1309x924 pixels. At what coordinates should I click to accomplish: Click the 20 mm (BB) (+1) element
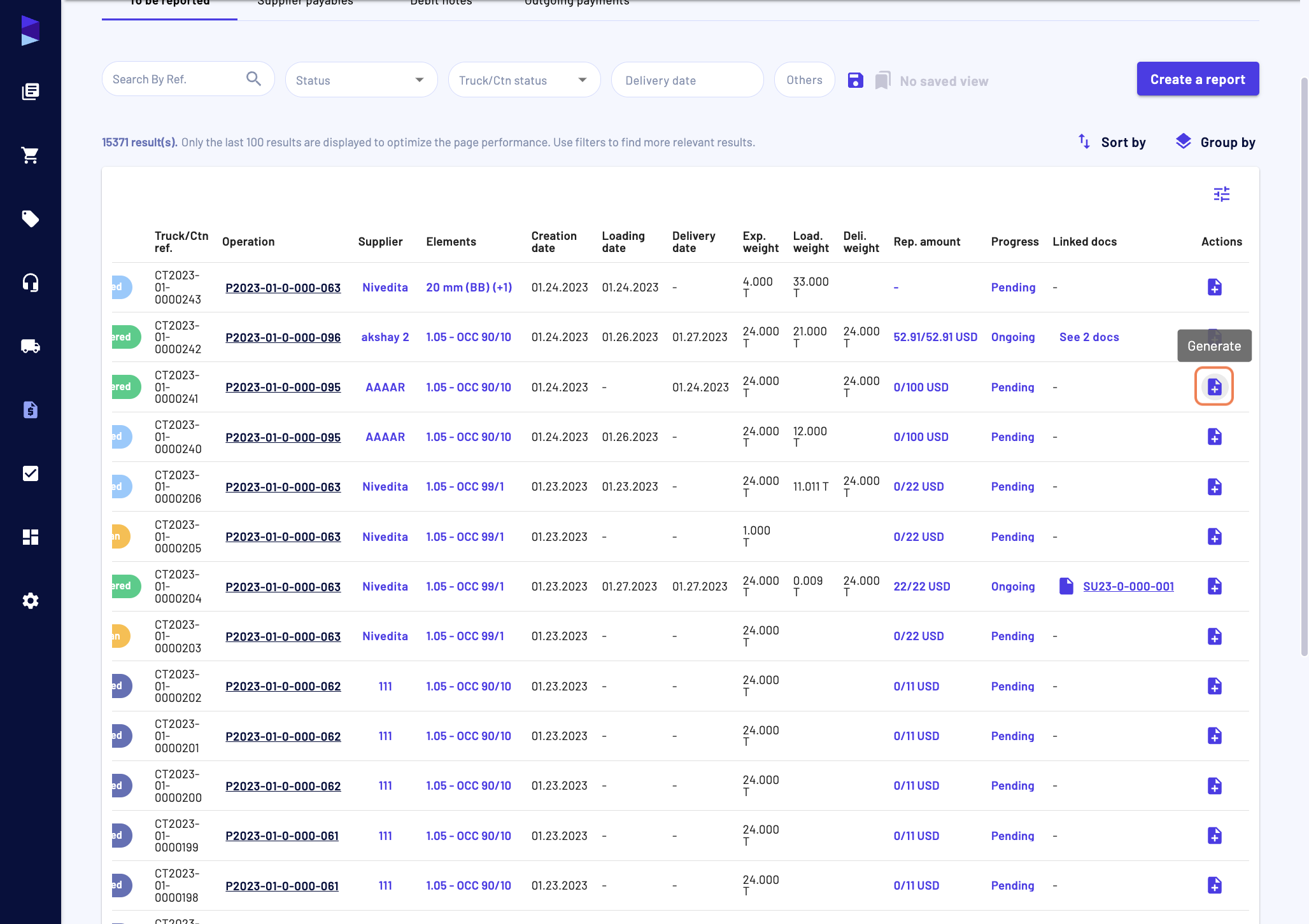coord(469,288)
